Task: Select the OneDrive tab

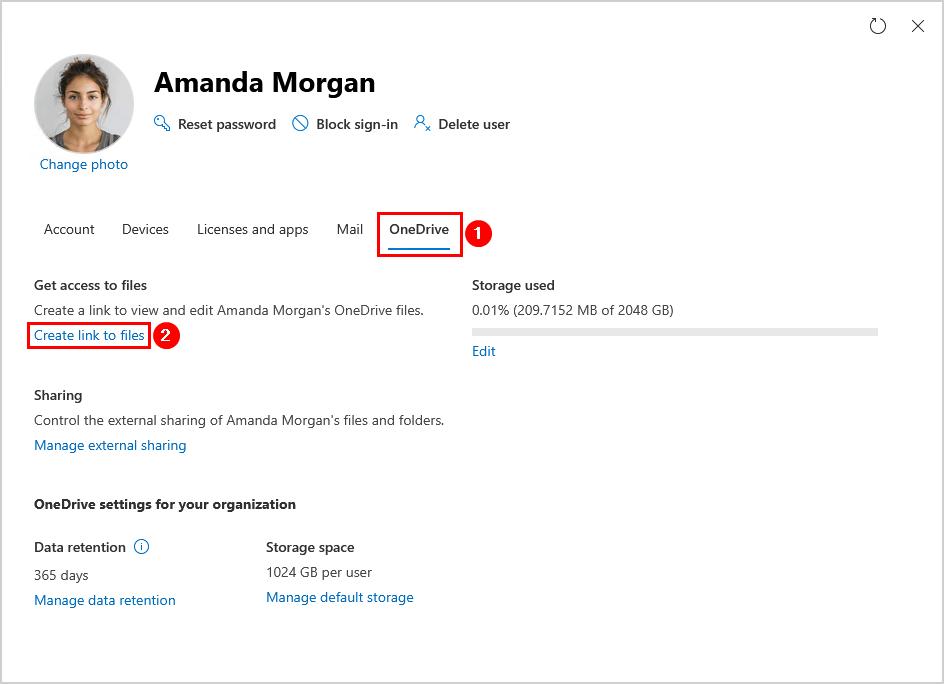Action: tap(419, 230)
